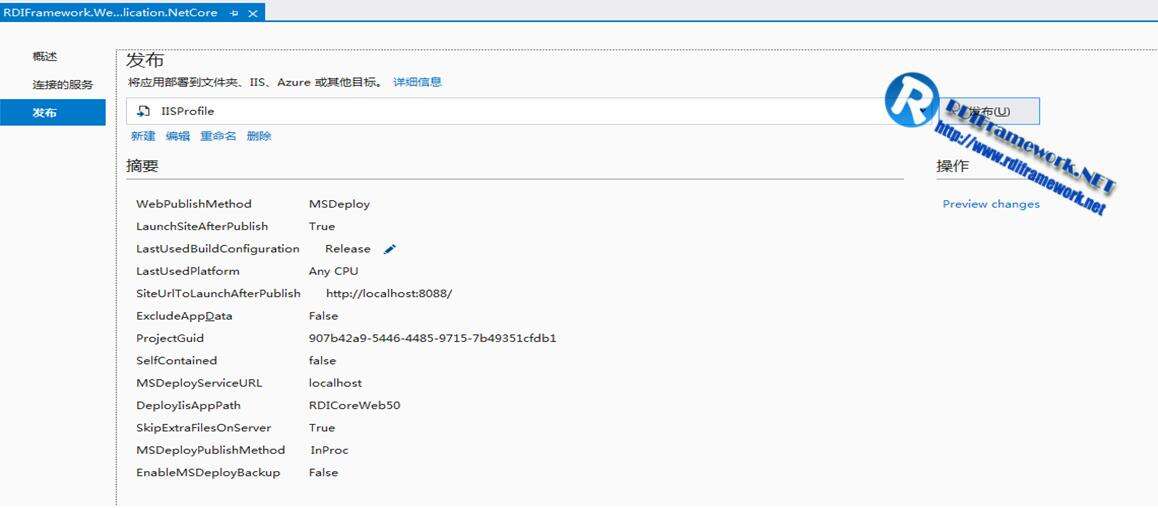This screenshot has height=508, width=1158.
Task: Click the Any CPU platform value
Action: 333,271
